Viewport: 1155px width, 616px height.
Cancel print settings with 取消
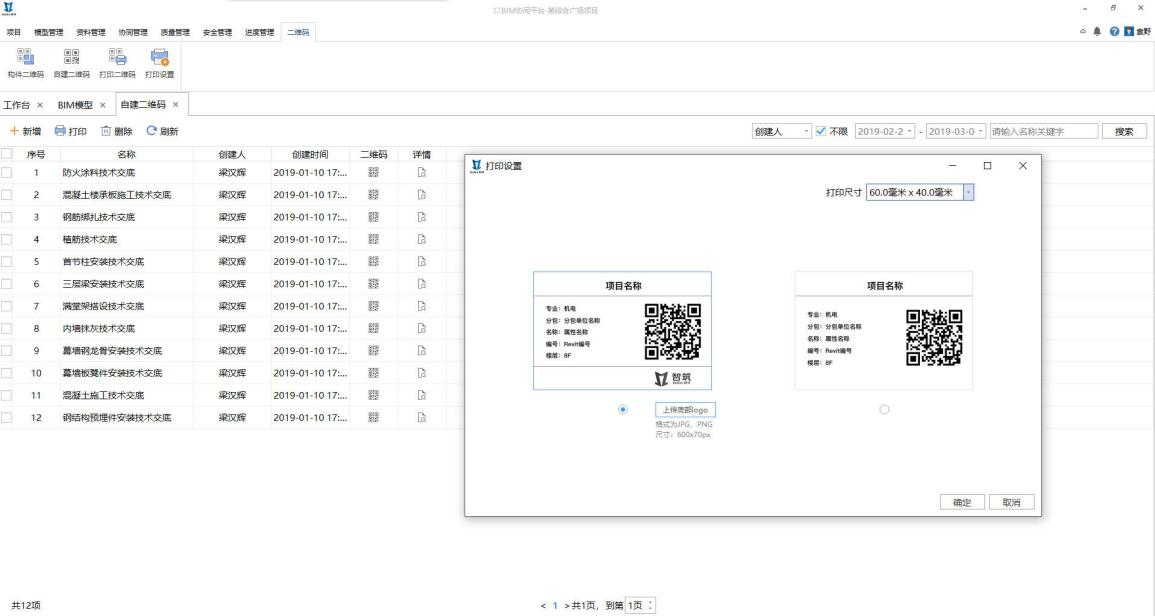tap(1011, 502)
